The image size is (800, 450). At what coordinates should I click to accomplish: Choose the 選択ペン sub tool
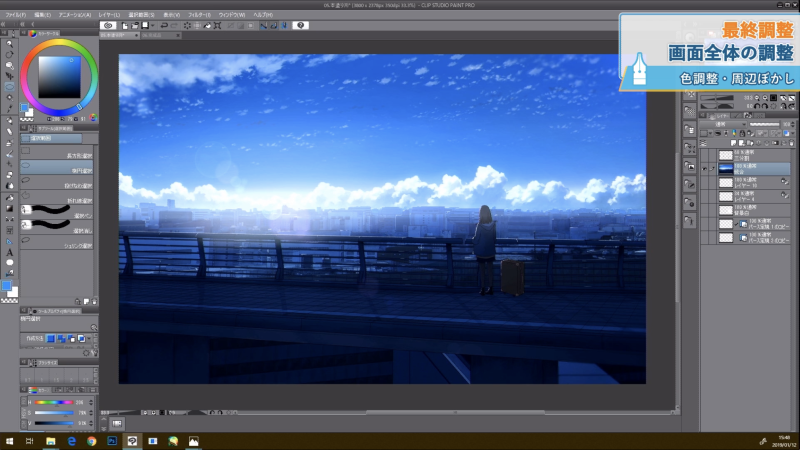57,211
